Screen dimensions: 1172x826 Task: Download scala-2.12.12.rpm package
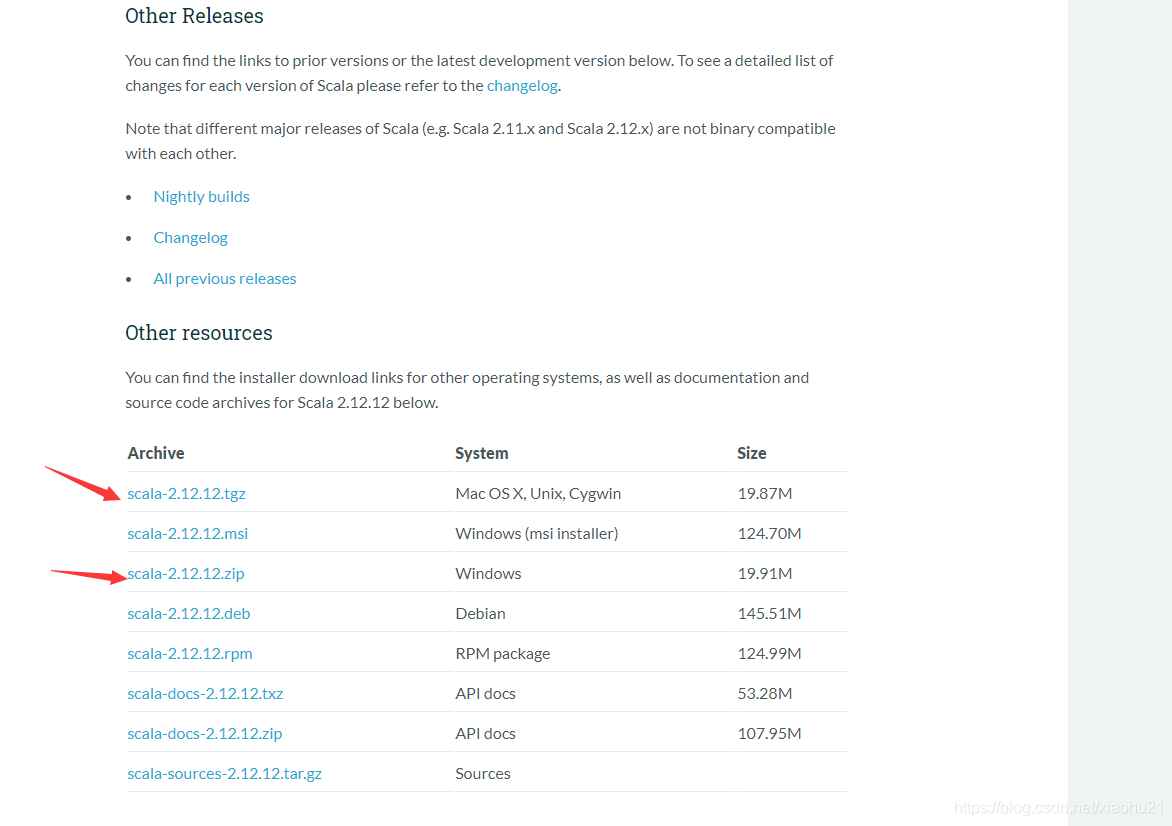pyautogui.click(x=189, y=653)
